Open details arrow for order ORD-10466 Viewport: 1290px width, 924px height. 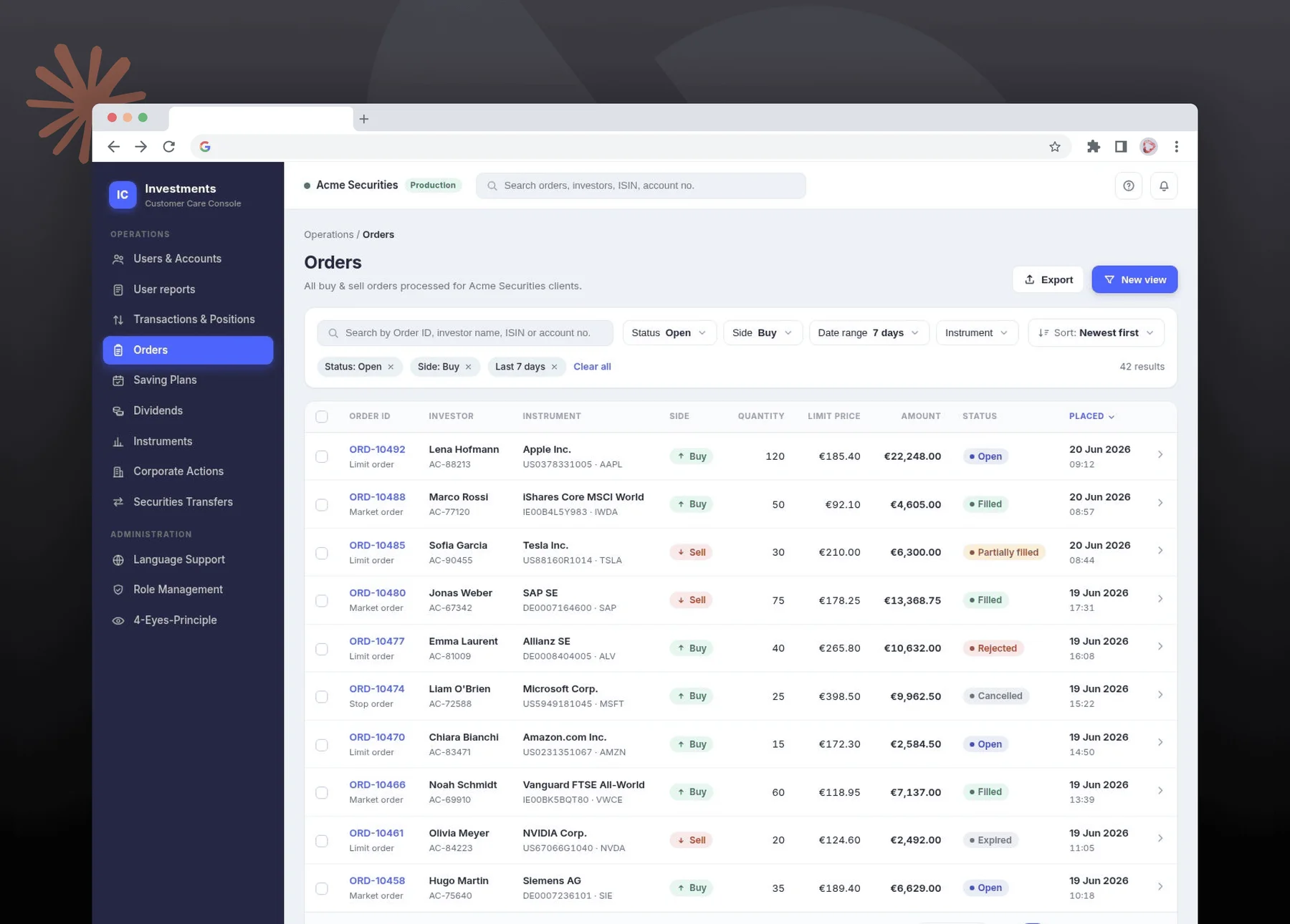(1160, 791)
